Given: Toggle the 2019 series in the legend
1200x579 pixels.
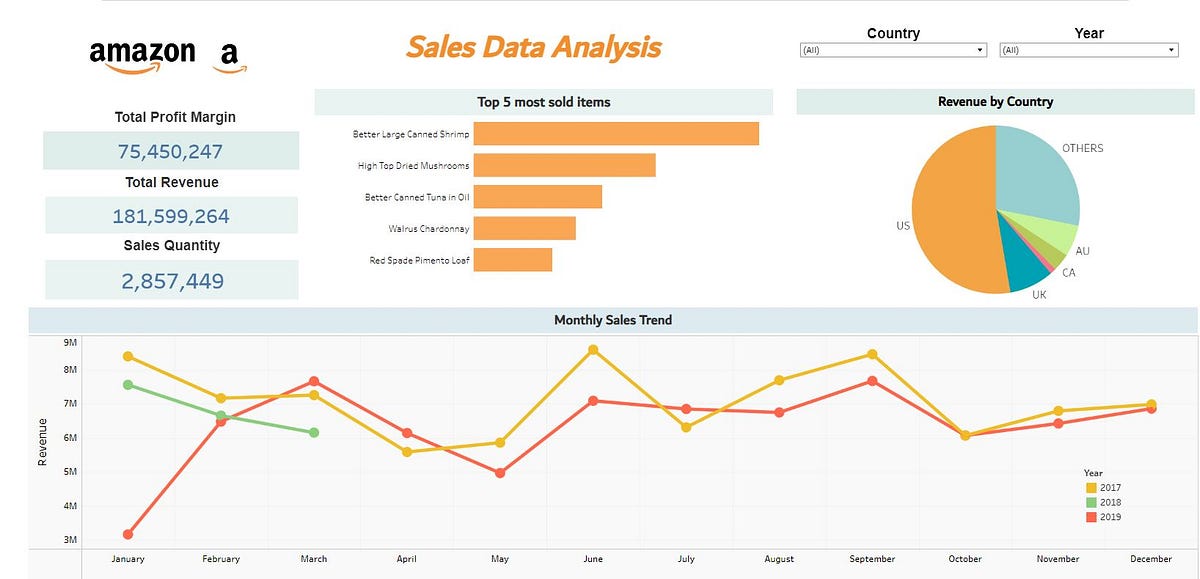Looking at the screenshot, I should click(1110, 517).
